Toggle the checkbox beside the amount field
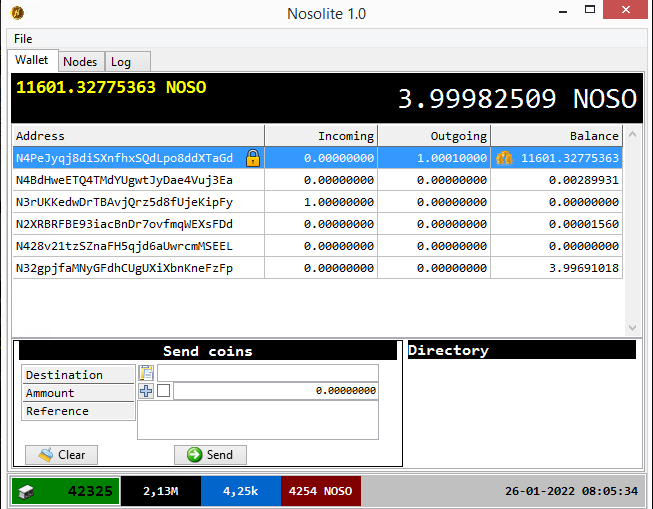Image resolution: width=653 pixels, height=509 pixels. (163, 391)
